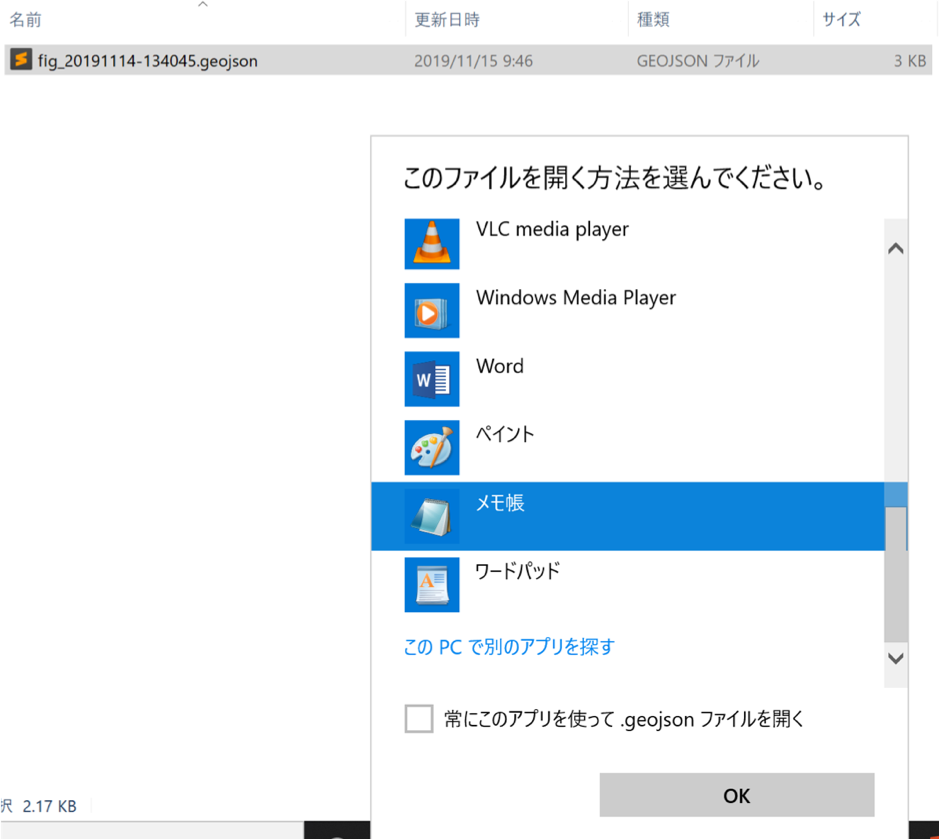Click the Sublime icon beside fig_20191114-134045.geojson
This screenshot has width=939, height=839.
coord(21,60)
